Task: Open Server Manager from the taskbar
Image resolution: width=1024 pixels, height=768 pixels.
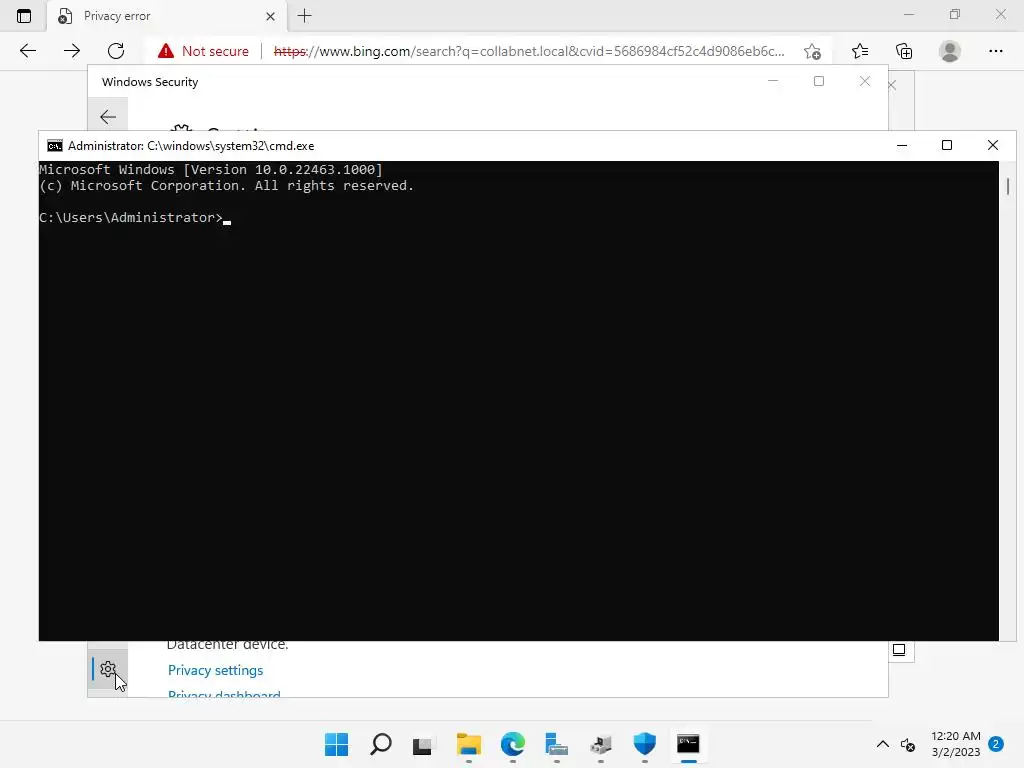Action: [x=556, y=744]
